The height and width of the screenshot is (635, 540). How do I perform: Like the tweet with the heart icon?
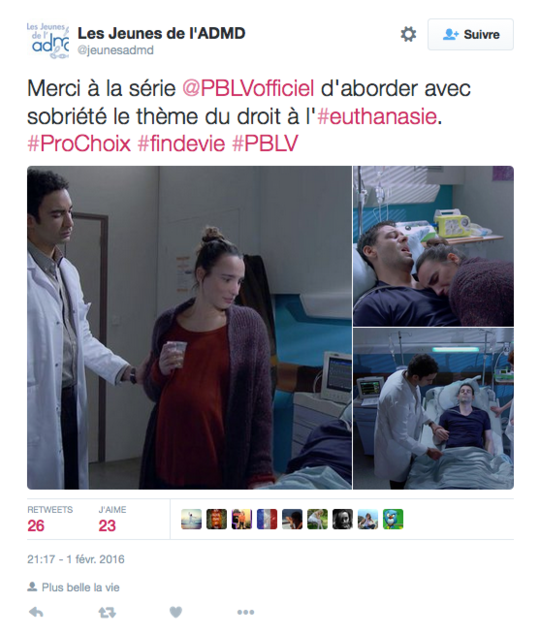pyautogui.click(x=175, y=612)
